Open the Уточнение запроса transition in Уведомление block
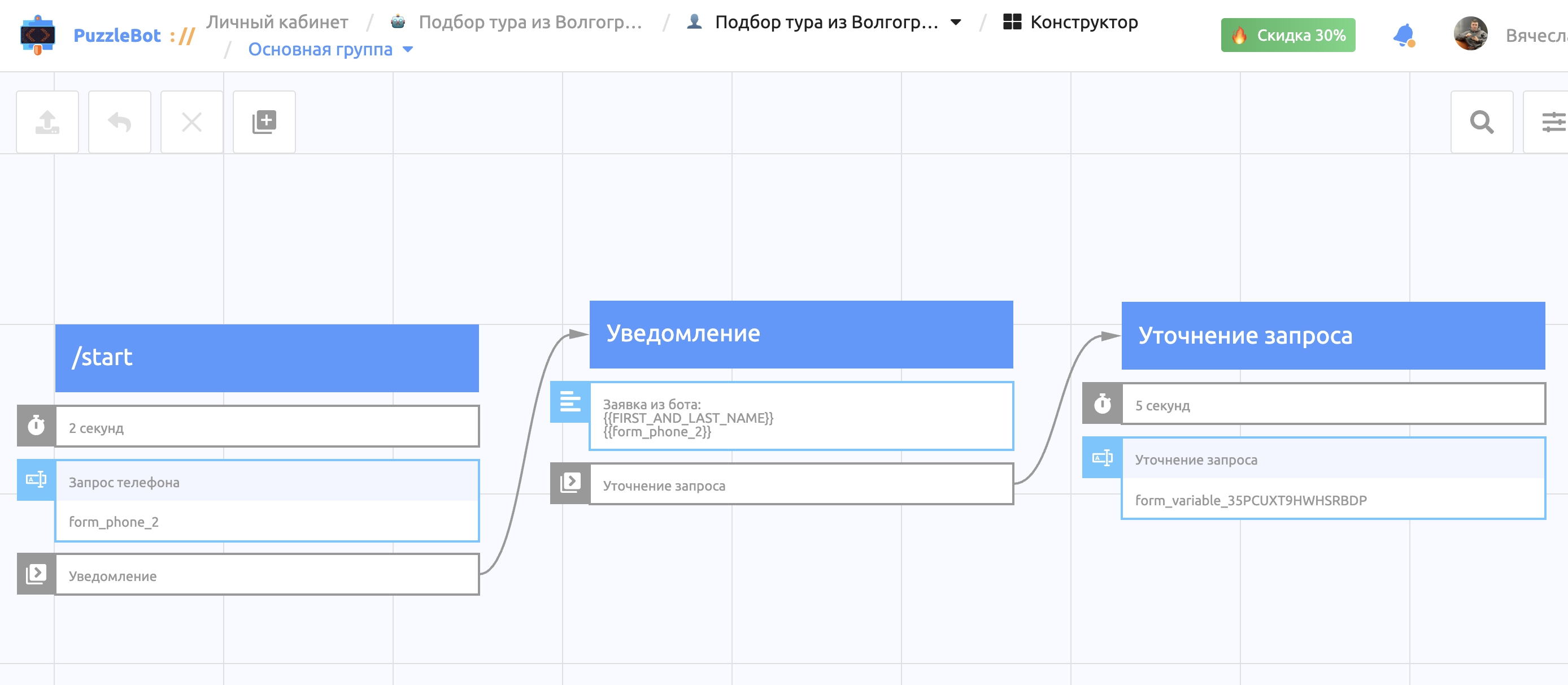 [802, 484]
